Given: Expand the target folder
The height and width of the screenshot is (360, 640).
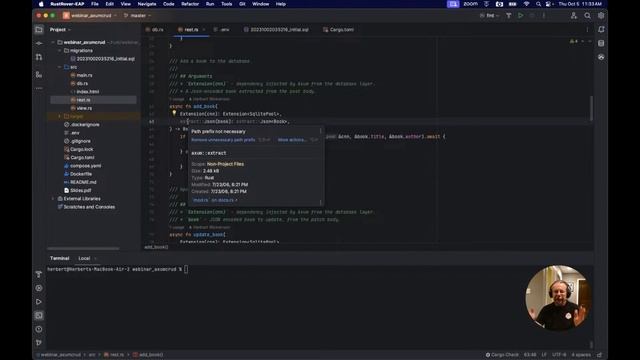Looking at the screenshot, I should (x=60, y=116).
